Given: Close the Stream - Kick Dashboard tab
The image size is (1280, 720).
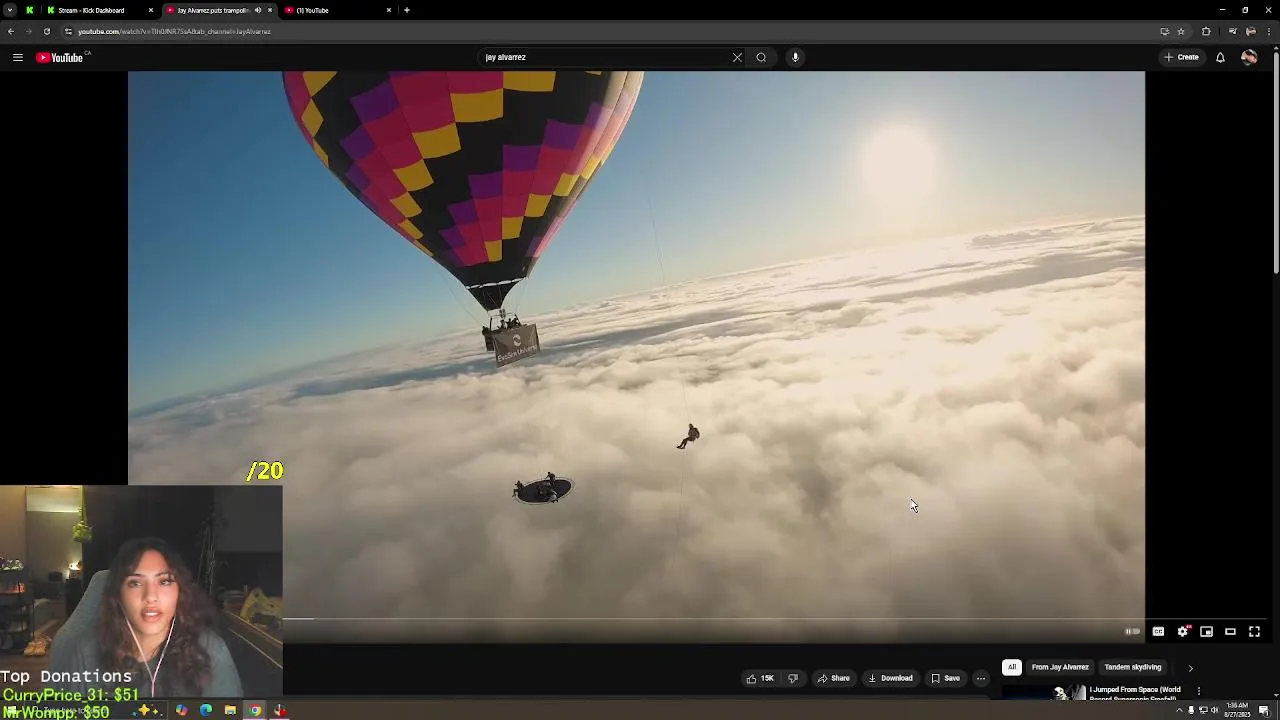Looking at the screenshot, I should [151, 10].
